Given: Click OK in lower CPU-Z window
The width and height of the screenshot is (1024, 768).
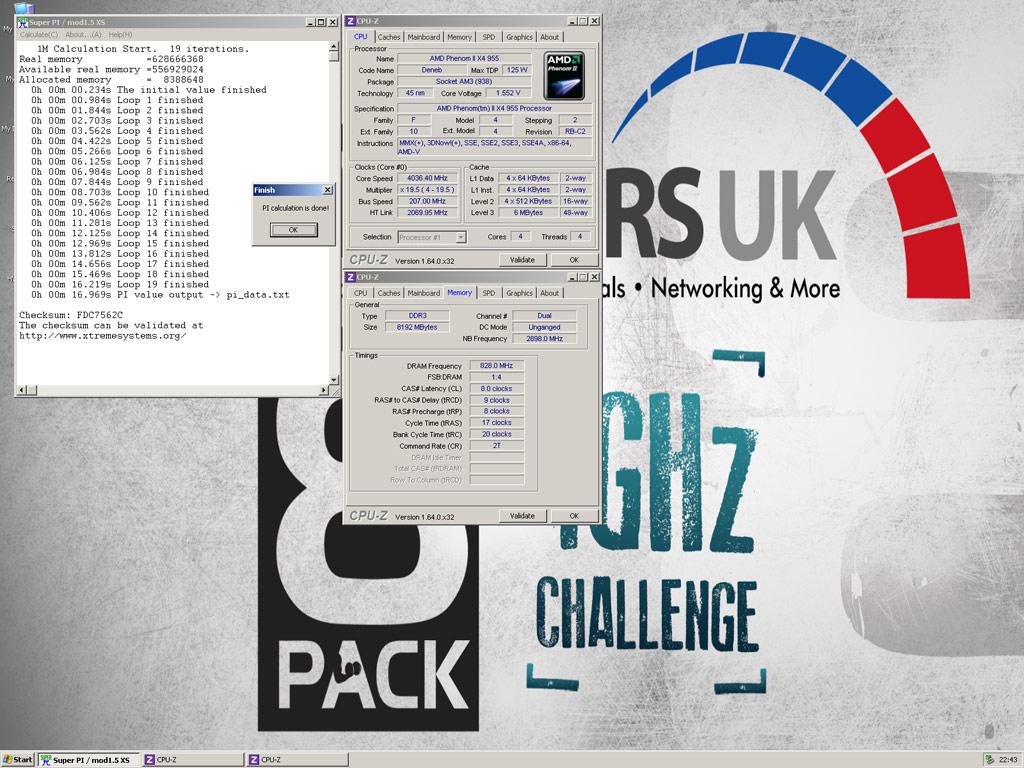Looking at the screenshot, I should click(574, 516).
